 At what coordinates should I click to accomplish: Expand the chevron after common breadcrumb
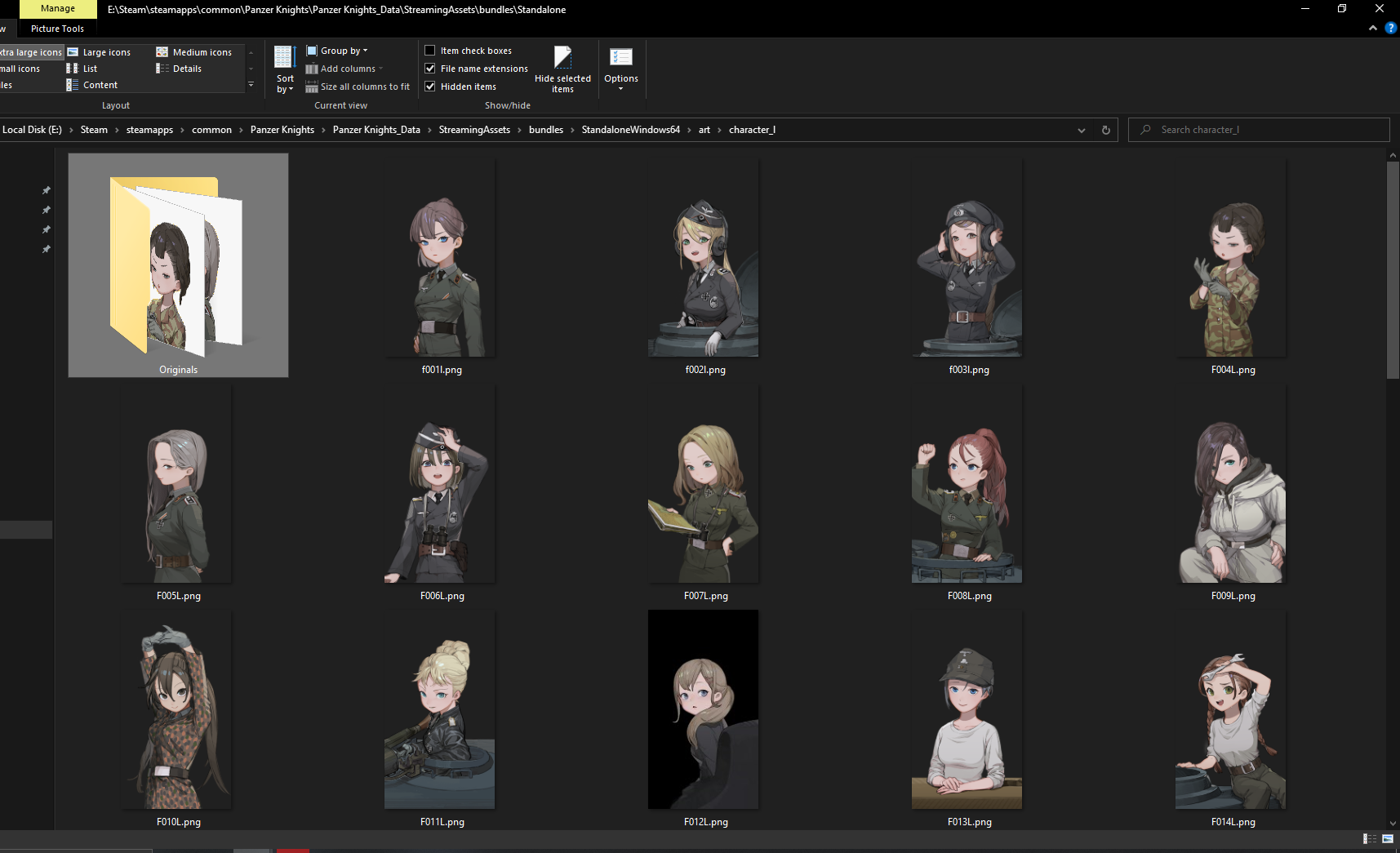[241, 130]
